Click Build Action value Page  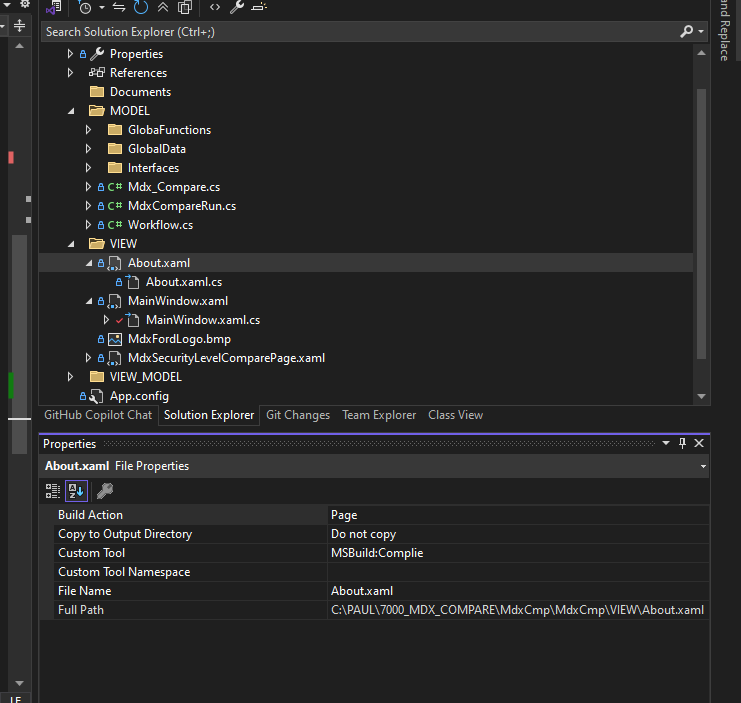coord(518,515)
